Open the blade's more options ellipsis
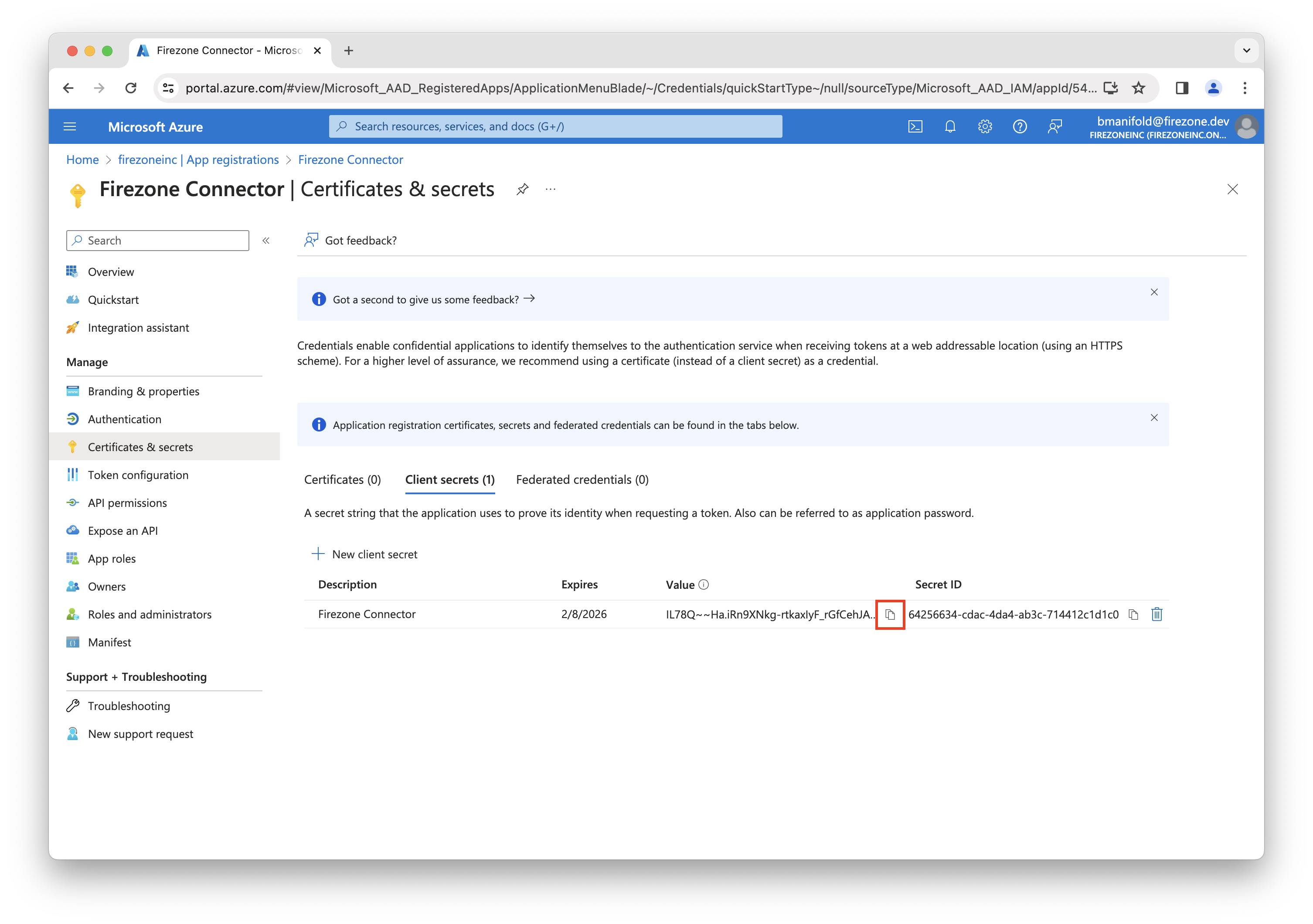This screenshot has height=924, width=1313. coord(550,189)
